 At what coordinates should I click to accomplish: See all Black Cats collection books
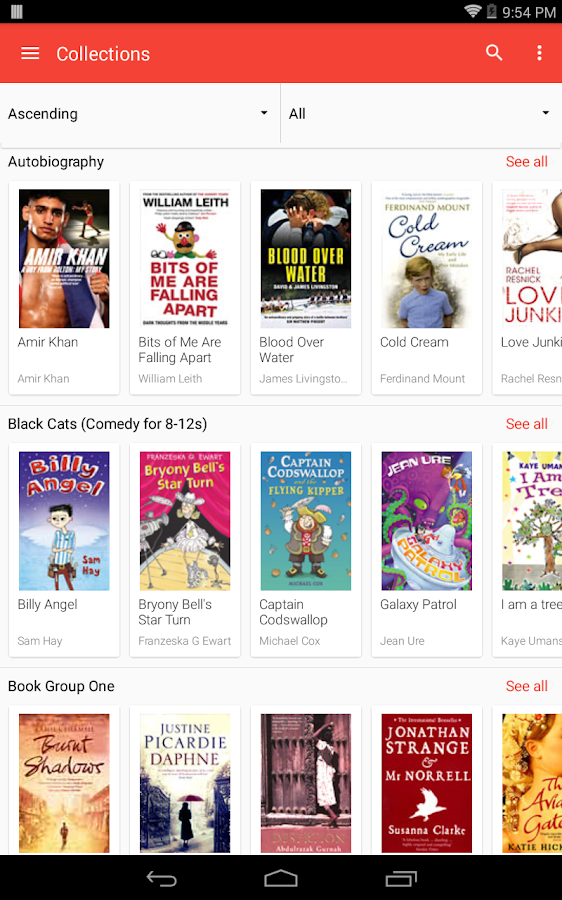pyautogui.click(x=526, y=424)
